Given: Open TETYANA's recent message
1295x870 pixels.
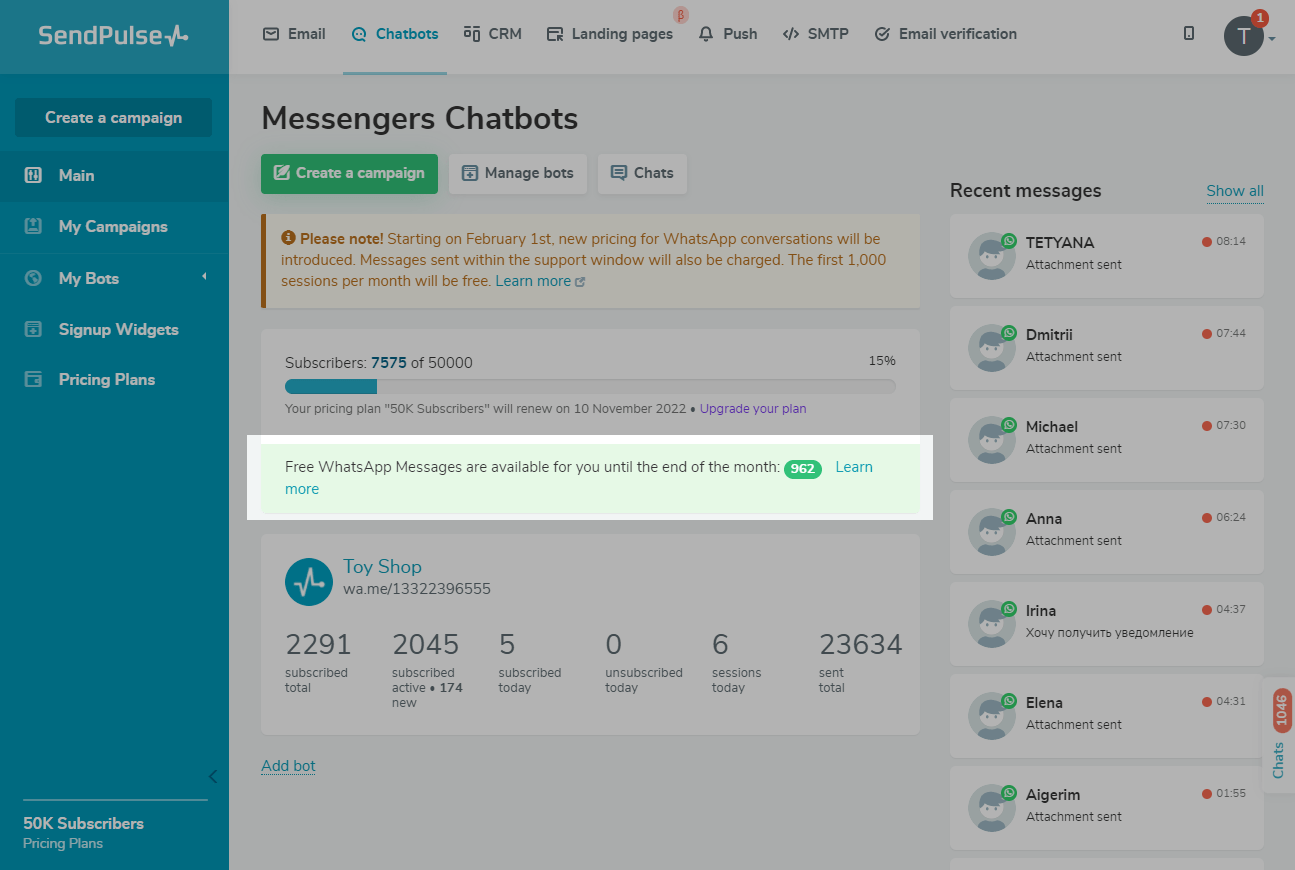Looking at the screenshot, I should coord(1106,256).
